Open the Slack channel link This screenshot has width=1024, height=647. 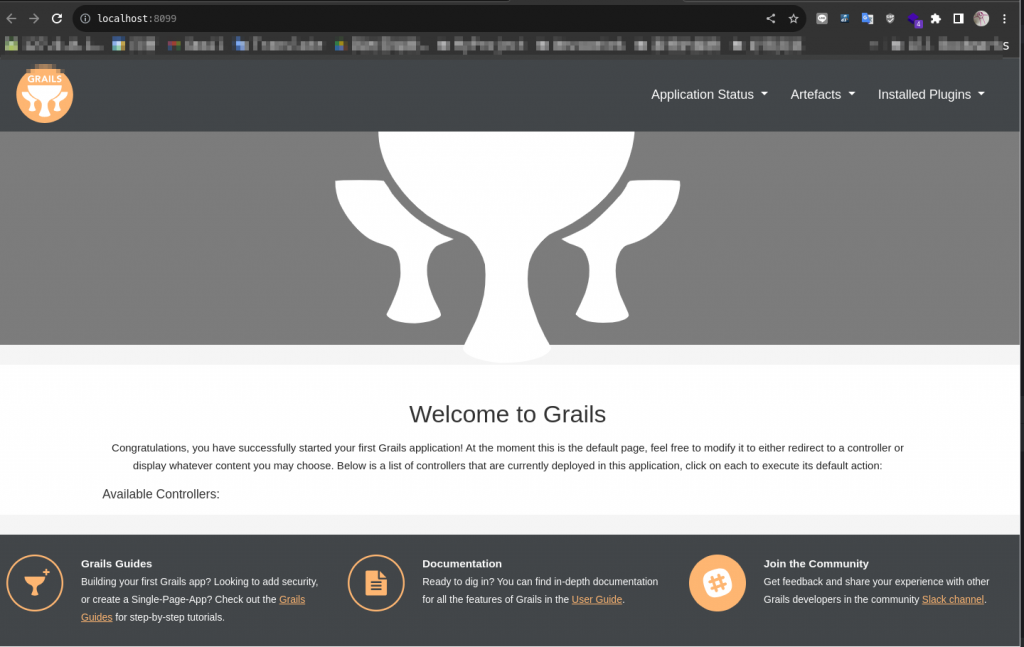[x=953, y=599]
